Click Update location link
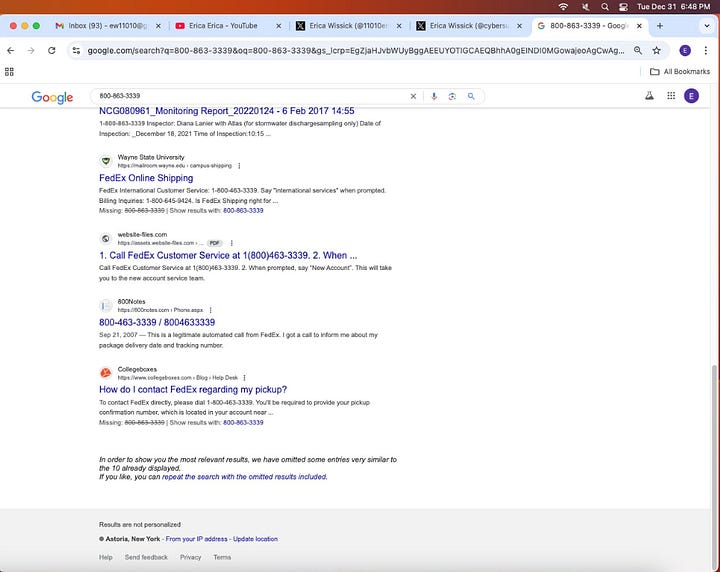This screenshot has width=720, height=572. [x=255, y=539]
